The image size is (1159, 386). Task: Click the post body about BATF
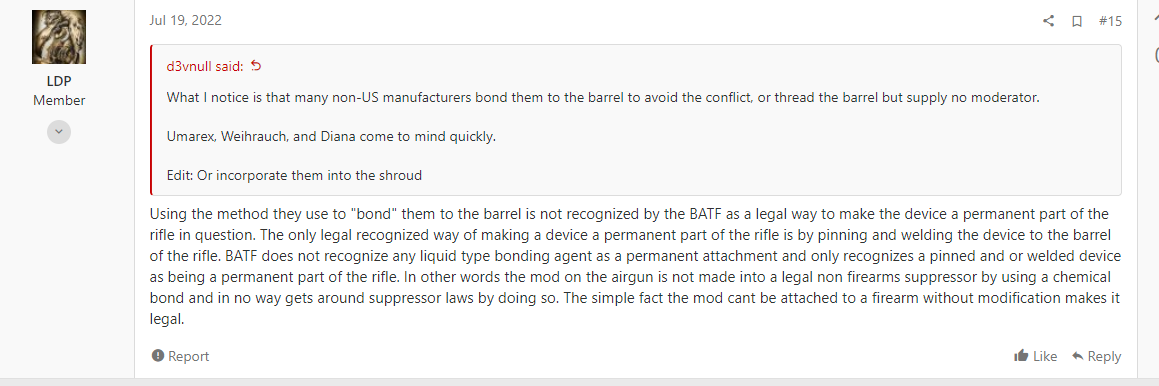[x=636, y=267]
